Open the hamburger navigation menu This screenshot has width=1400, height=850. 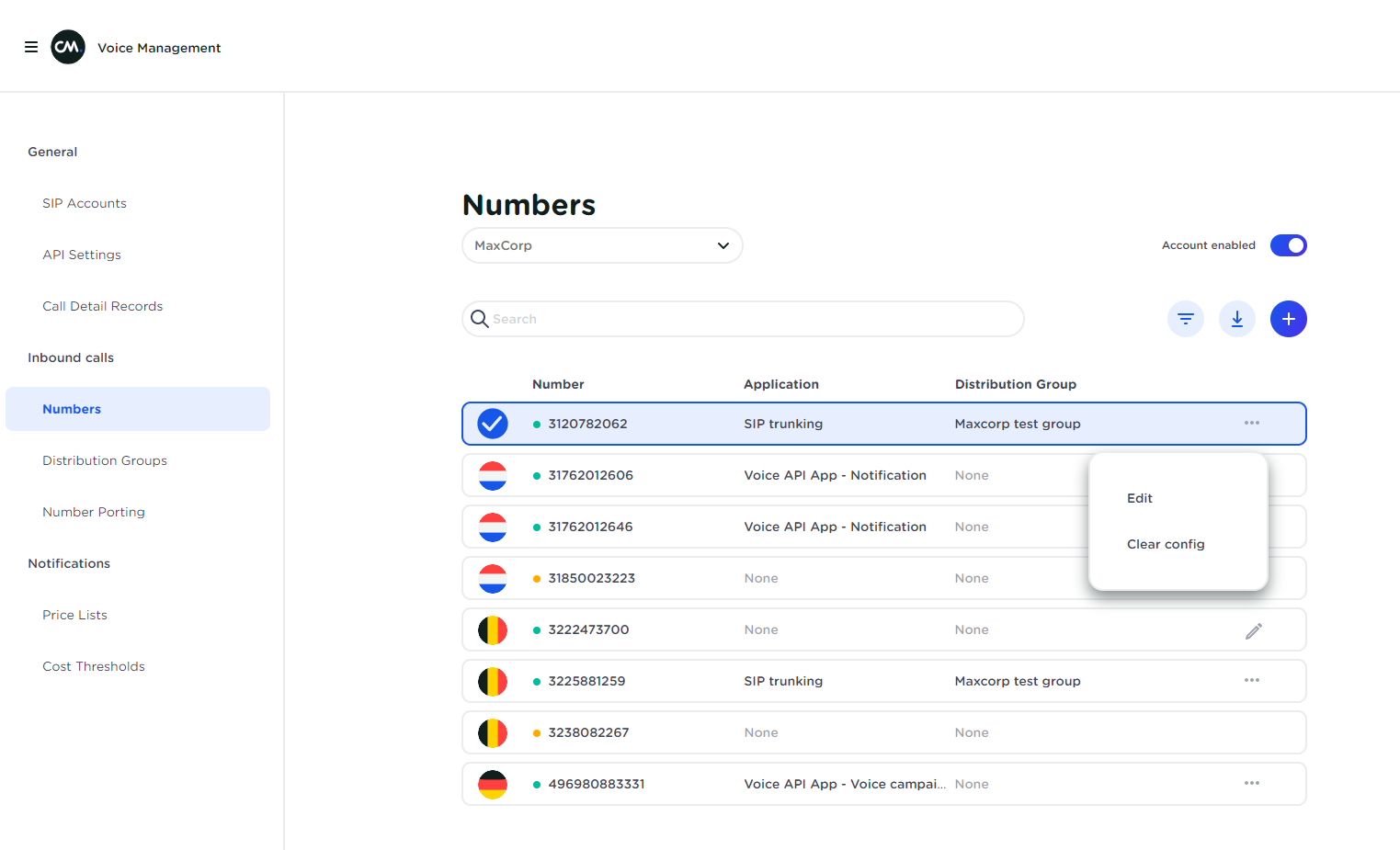click(x=31, y=47)
